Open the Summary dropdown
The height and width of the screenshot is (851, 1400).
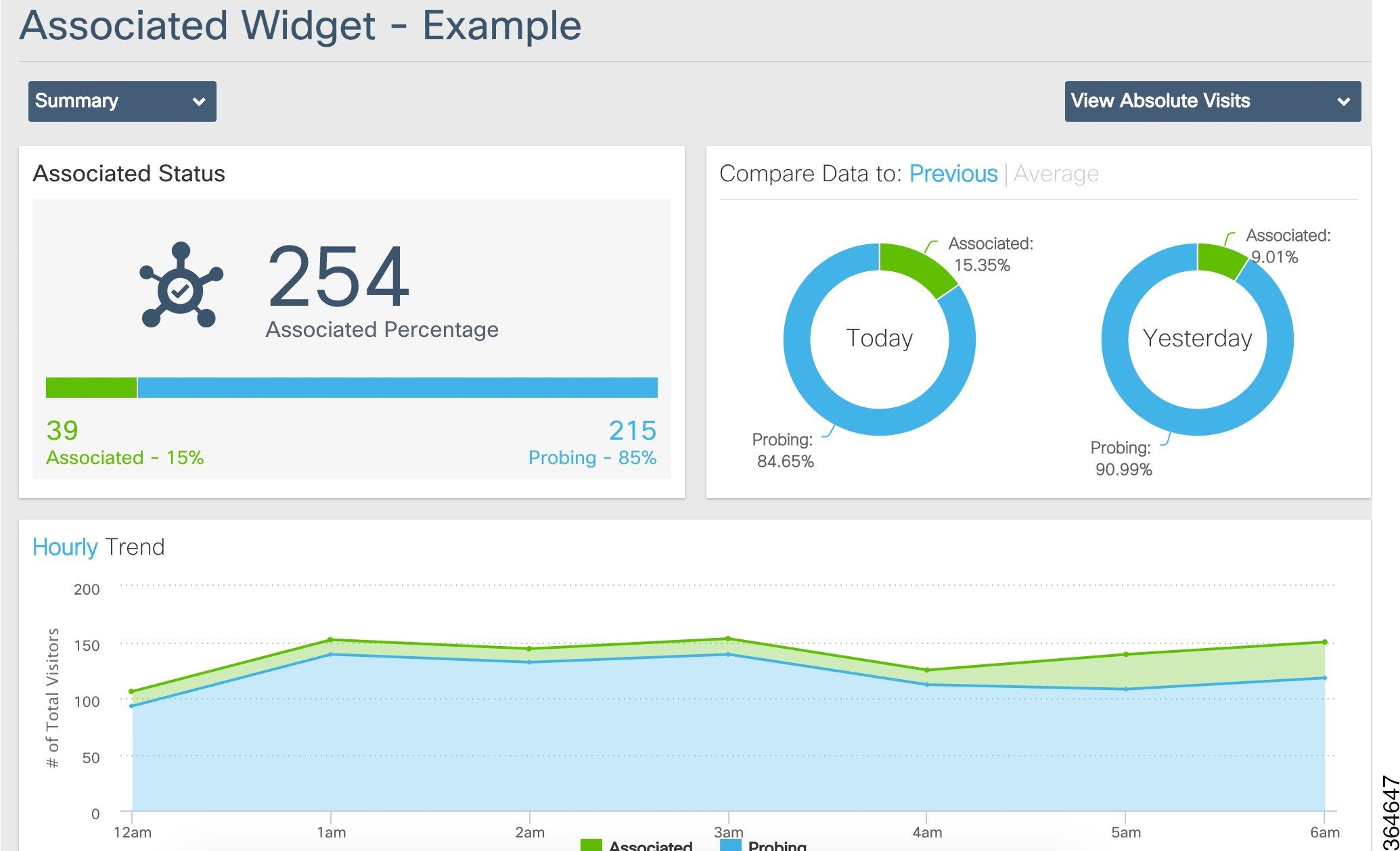(x=122, y=101)
